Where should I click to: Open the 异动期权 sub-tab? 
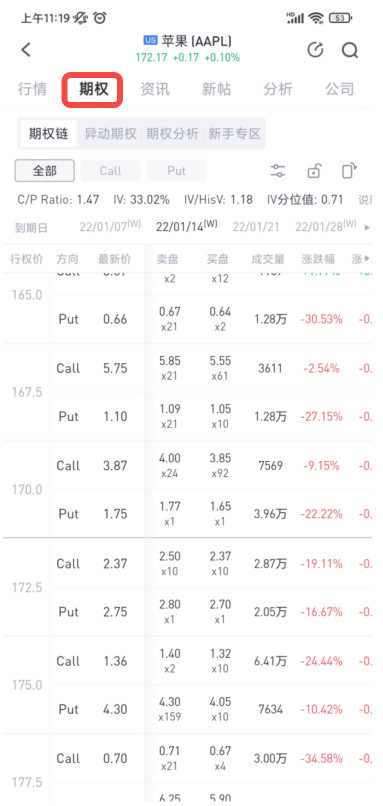point(110,134)
